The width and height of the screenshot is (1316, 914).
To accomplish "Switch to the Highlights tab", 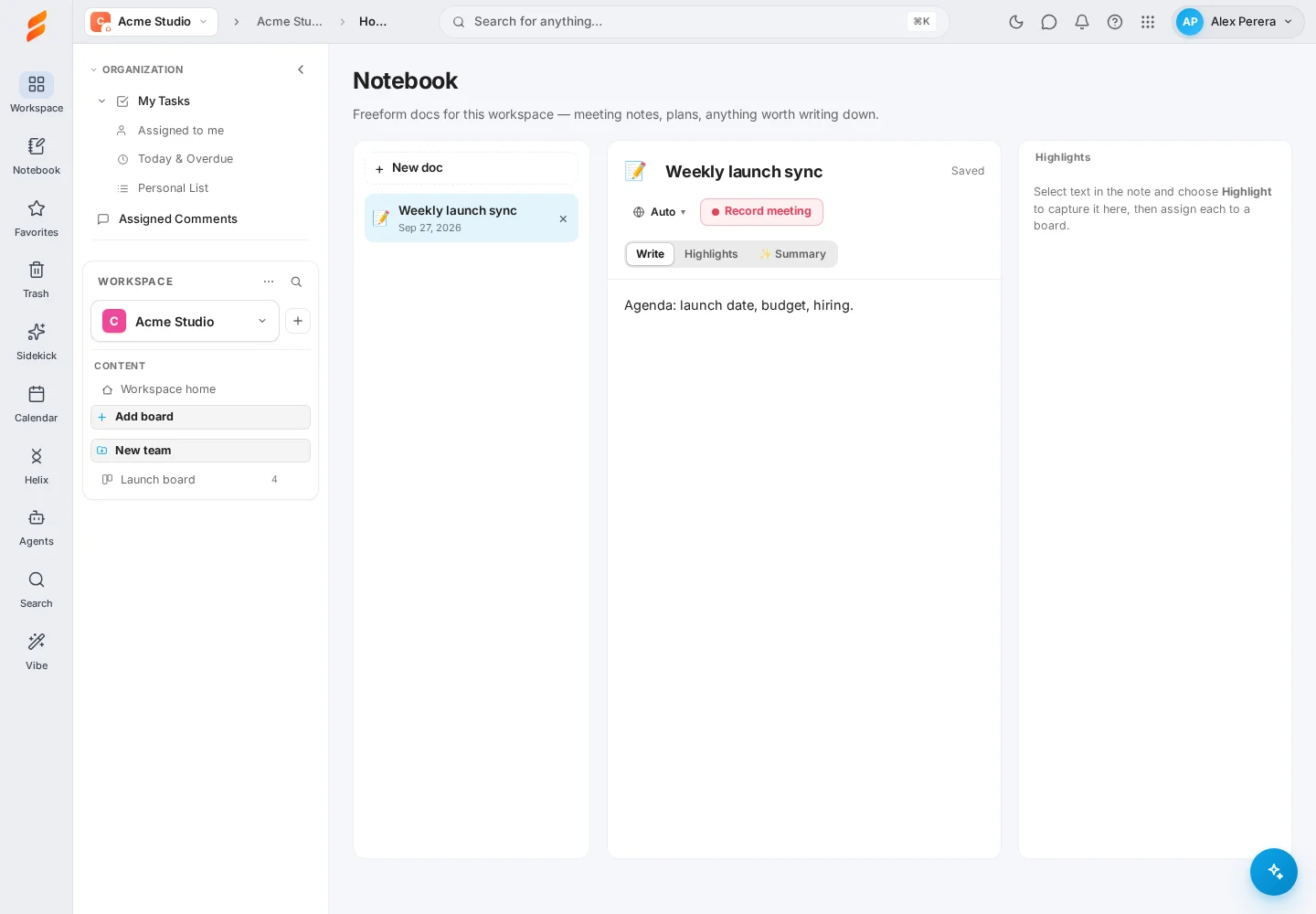I will pos(711,254).
